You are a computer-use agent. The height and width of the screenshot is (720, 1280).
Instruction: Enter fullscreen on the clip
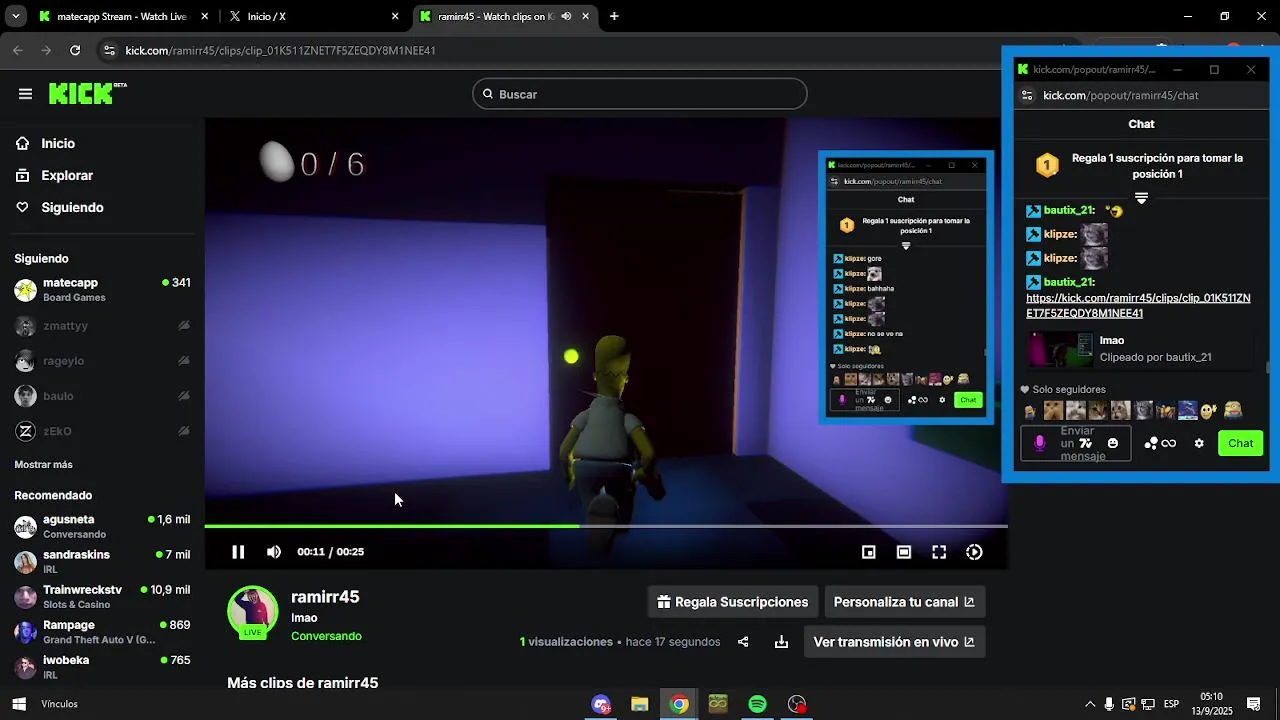[x=939, y=552]
